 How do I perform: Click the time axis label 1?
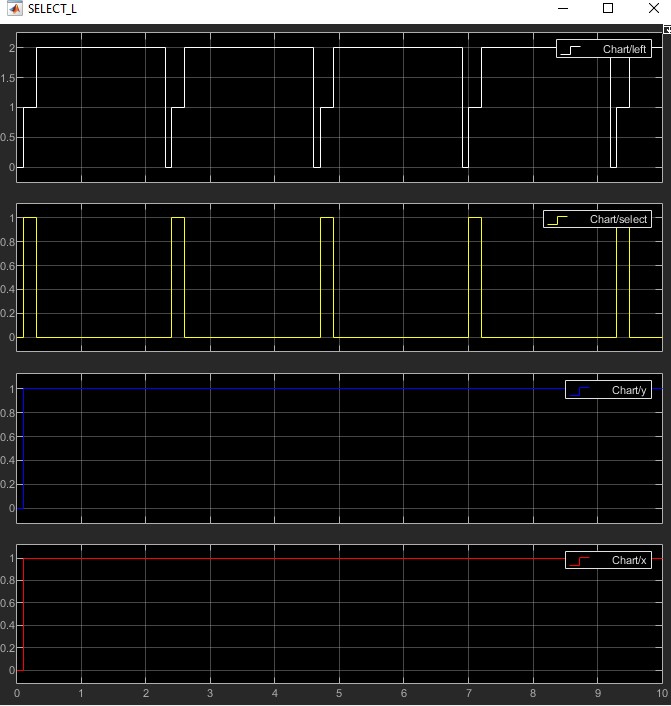tap(81, 693)
